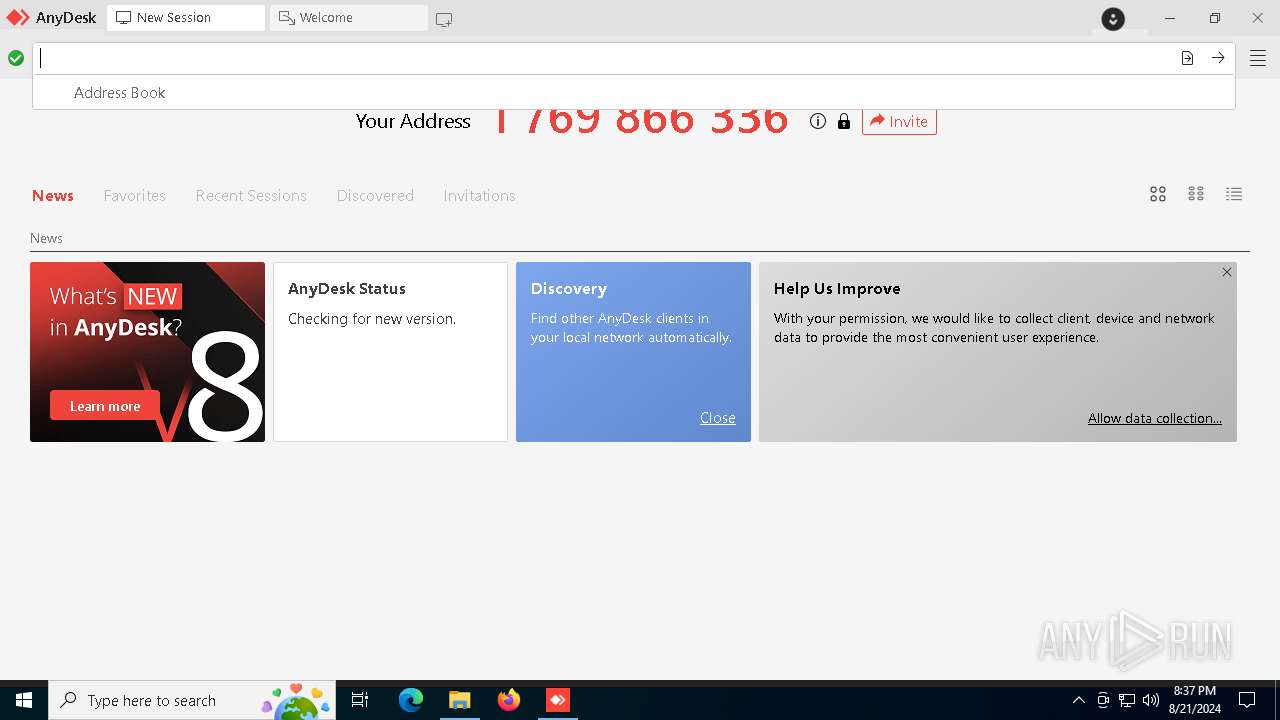The height and width of the screenshot is (720, 1280).
Task: Select Address Book from the dropdown list
Action: click(634, 92)
